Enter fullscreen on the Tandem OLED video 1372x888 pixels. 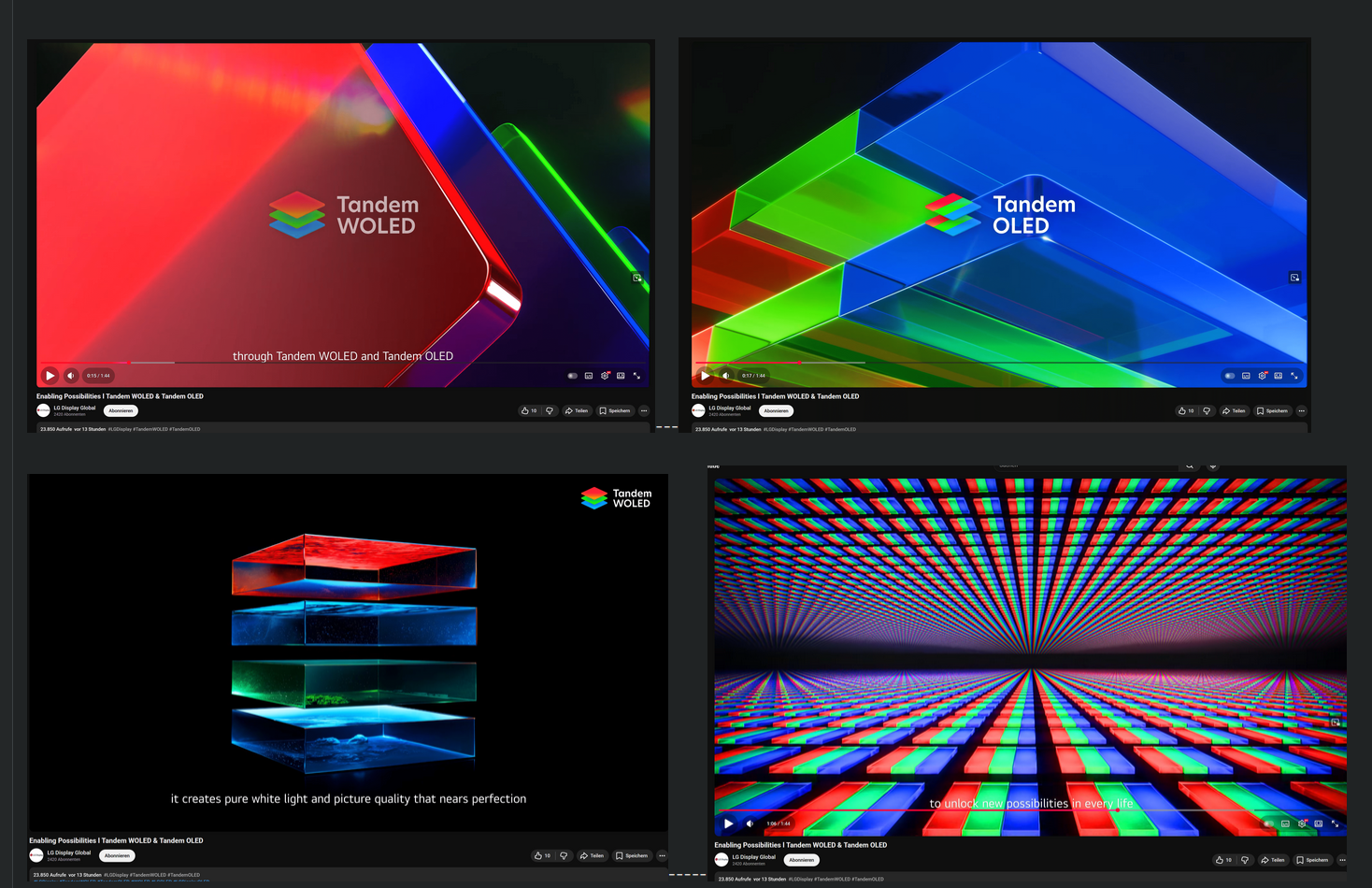[1294, 376]
